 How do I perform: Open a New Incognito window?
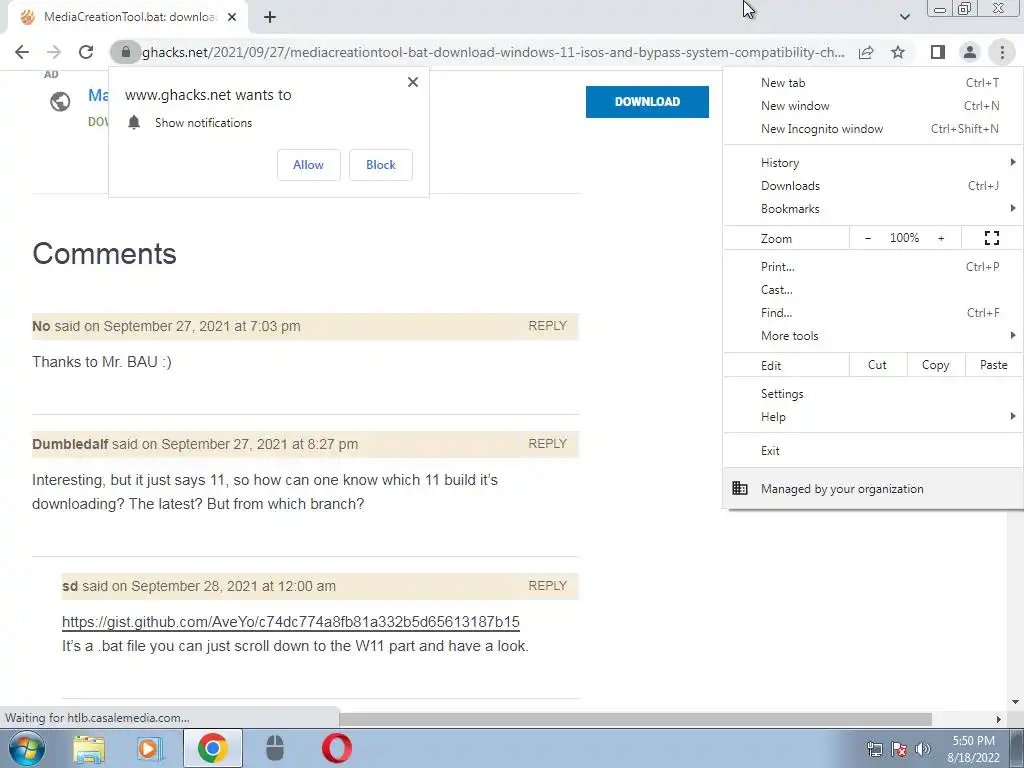click(873, 129)
